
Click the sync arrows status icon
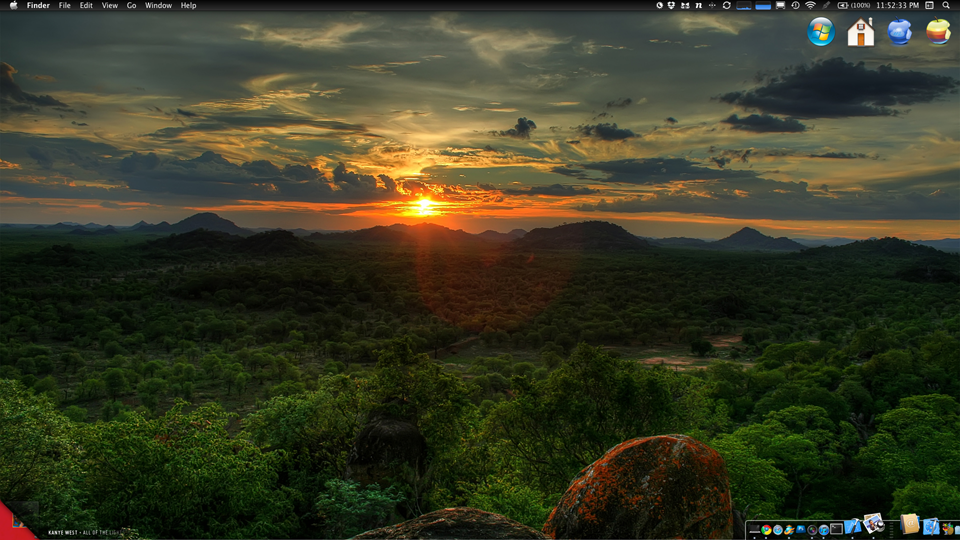pos(727,5)
